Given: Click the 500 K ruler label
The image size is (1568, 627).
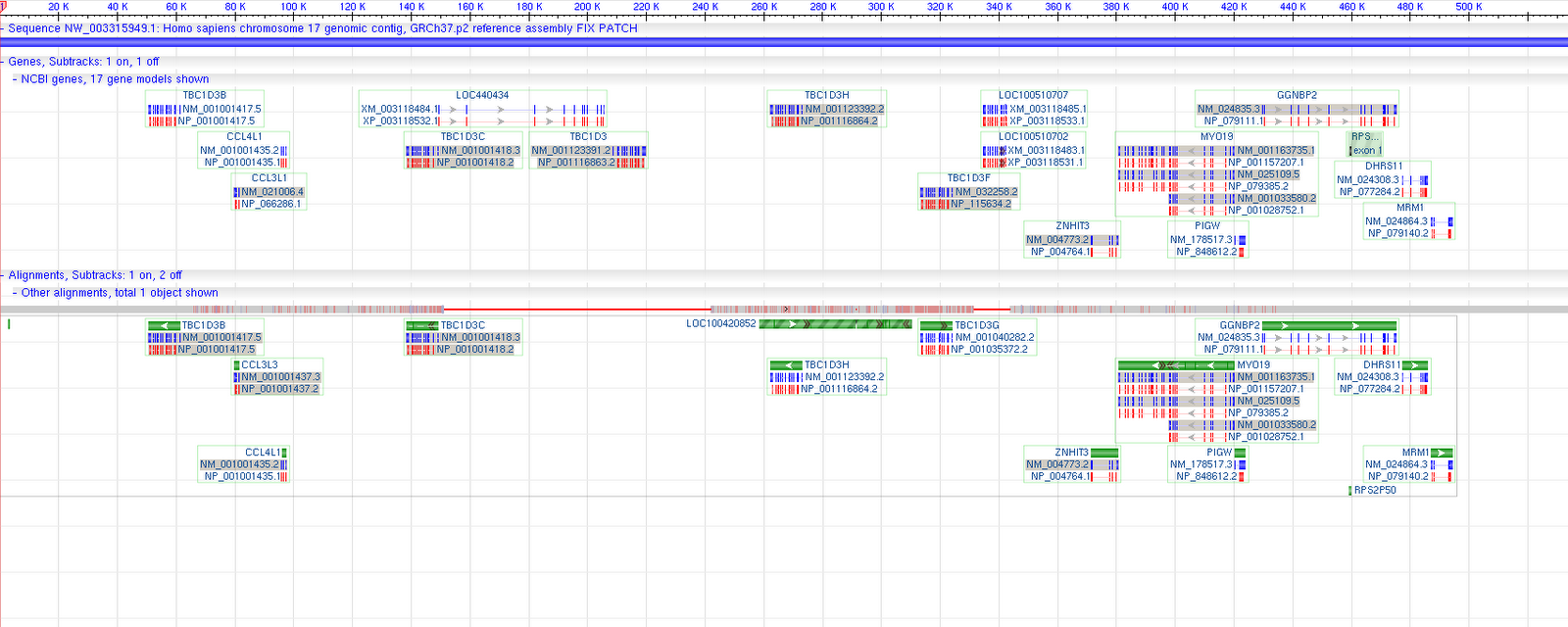Looking at the screenshot, I should pos(1469,7).
